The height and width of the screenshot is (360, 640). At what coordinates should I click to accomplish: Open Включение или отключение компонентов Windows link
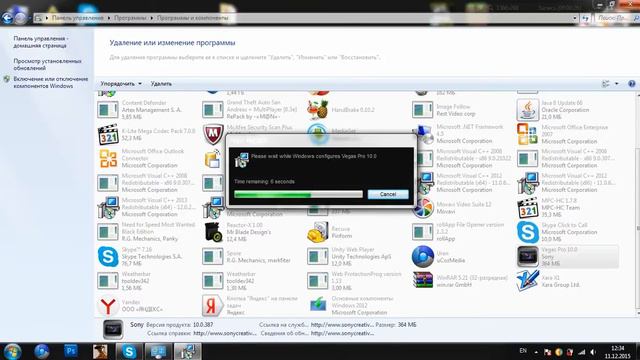pyautogui.click(x=51, y=82)
